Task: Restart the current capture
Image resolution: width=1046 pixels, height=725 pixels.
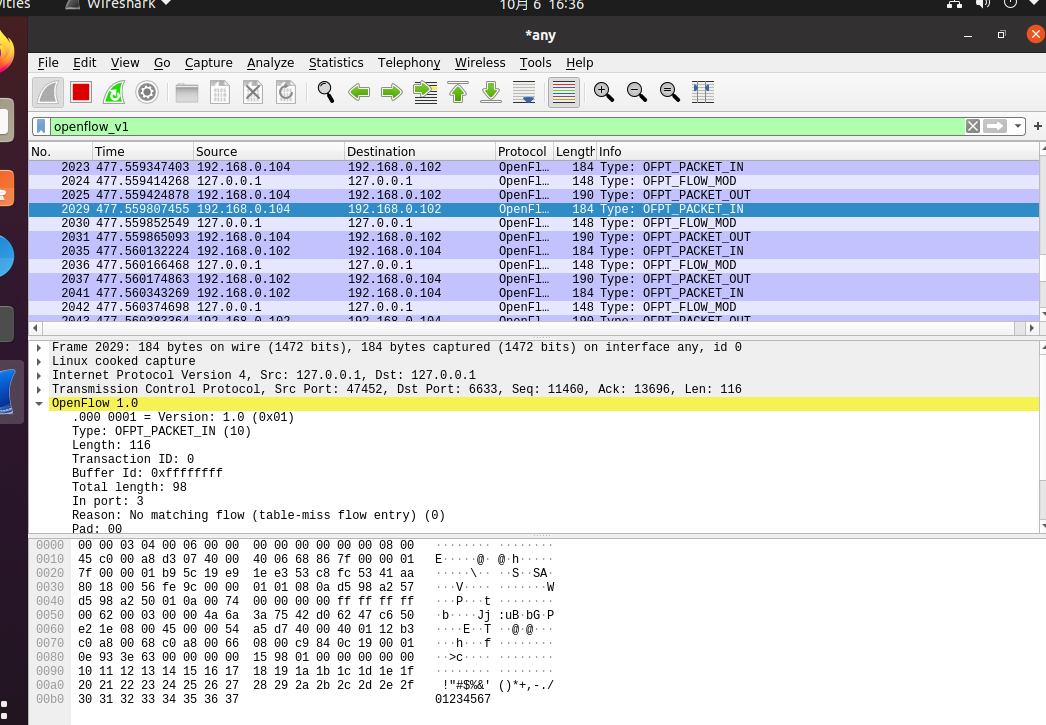Action: coord(114,92)
